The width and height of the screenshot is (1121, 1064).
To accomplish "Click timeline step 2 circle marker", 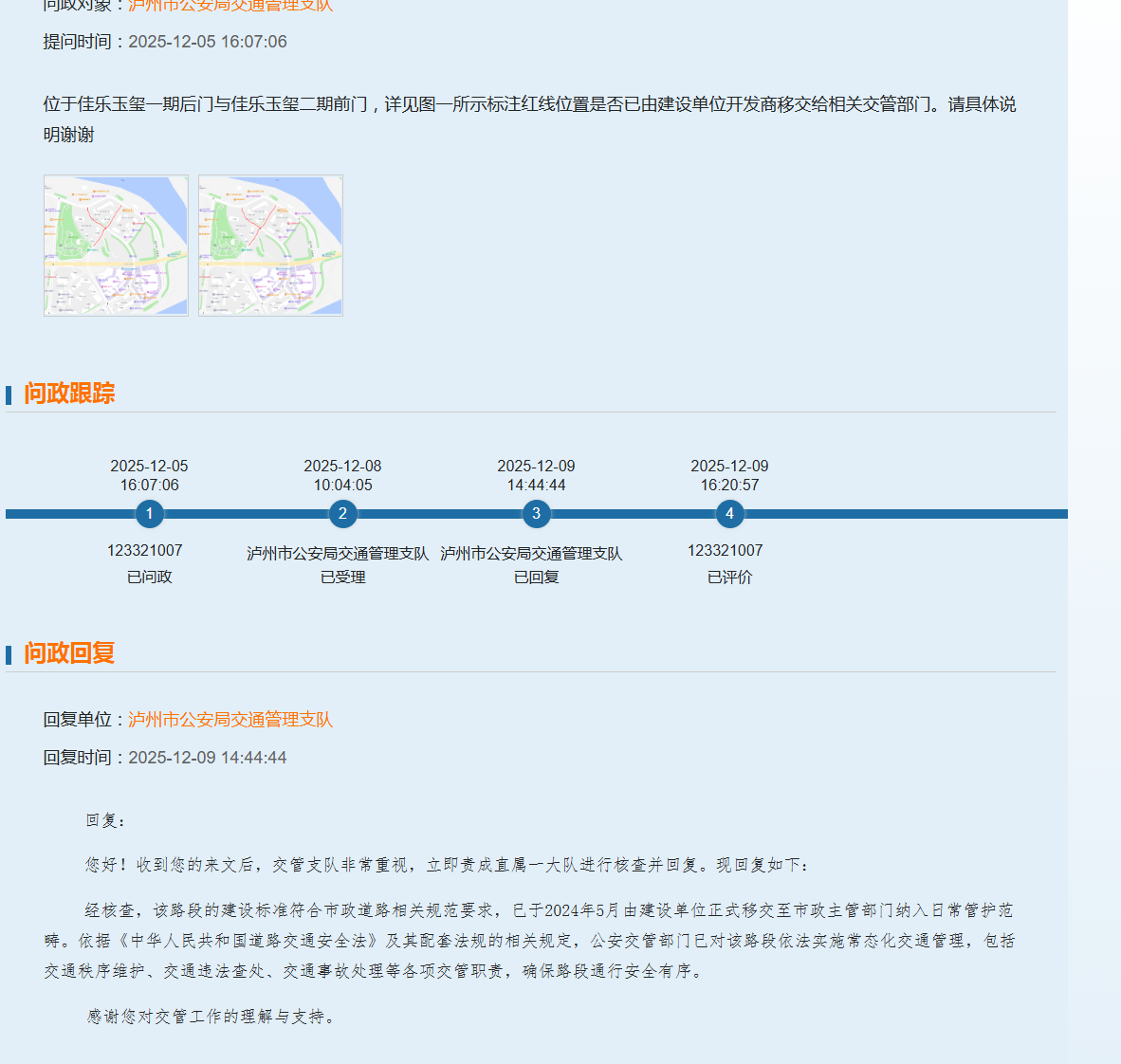I will coord(342,514).
